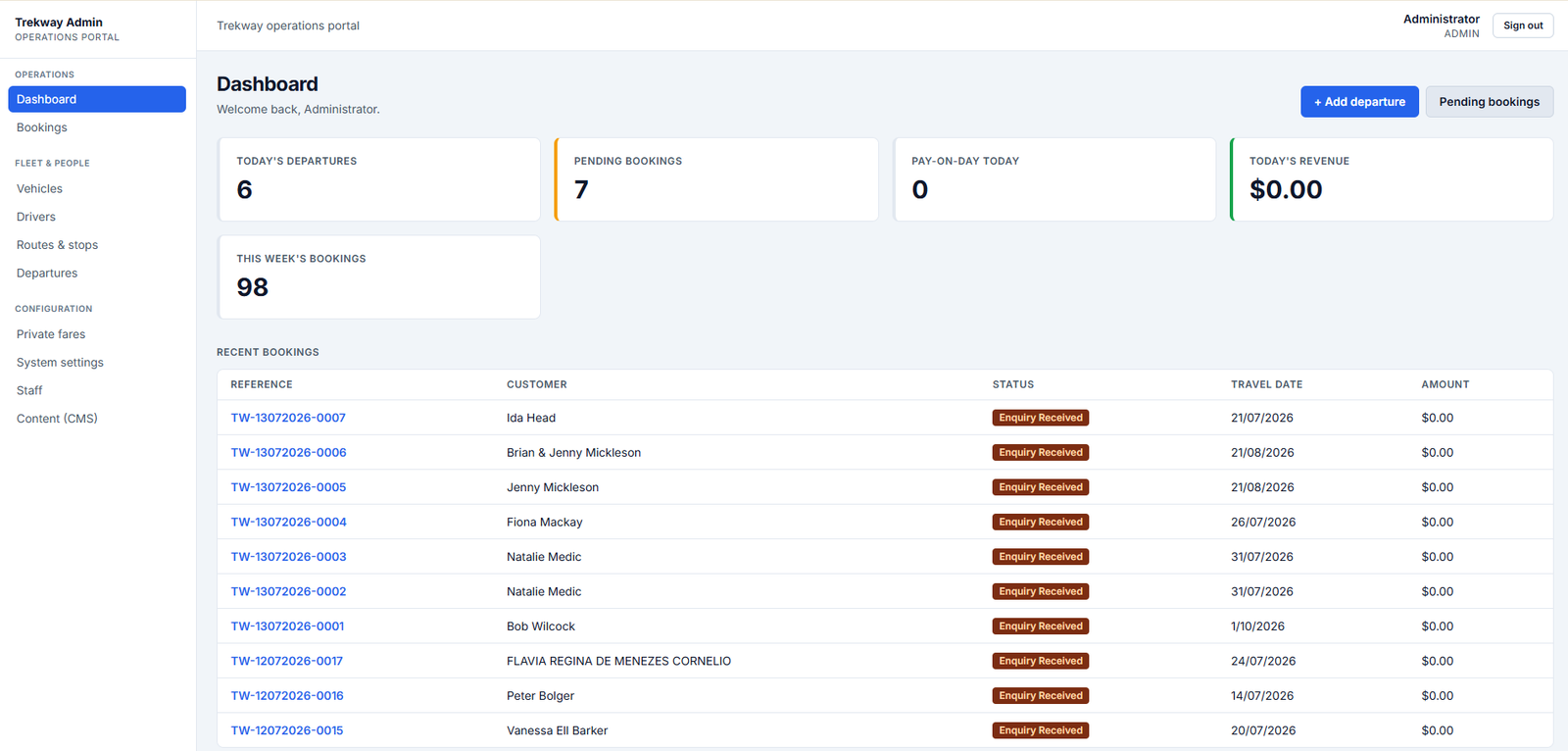This screenshot has height=751, width=1568.
Task: Open booking TW-12072026-0017
Action: tap(286, 662)
